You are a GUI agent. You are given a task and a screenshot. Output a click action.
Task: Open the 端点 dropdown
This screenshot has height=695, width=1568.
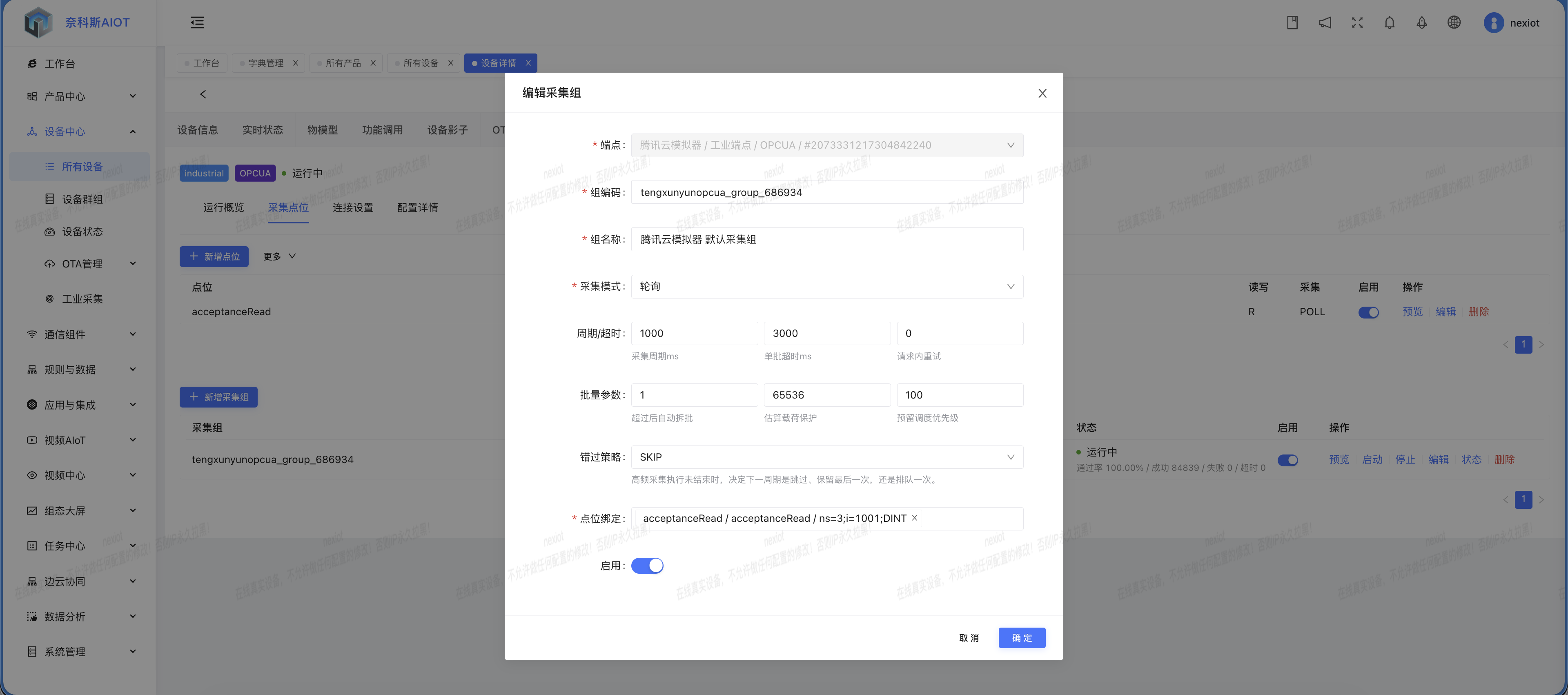coord(826,145)
